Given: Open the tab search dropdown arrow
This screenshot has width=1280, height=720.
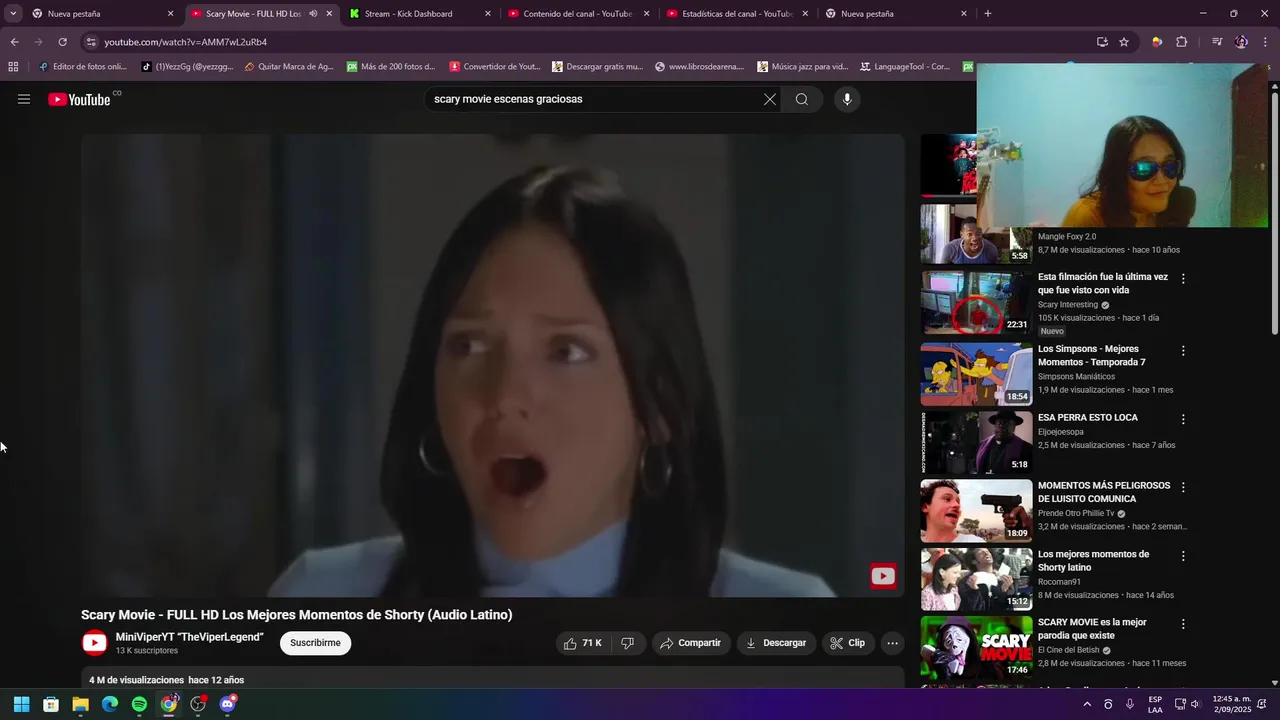Looking at the screenshot, I should coord(13,14).
